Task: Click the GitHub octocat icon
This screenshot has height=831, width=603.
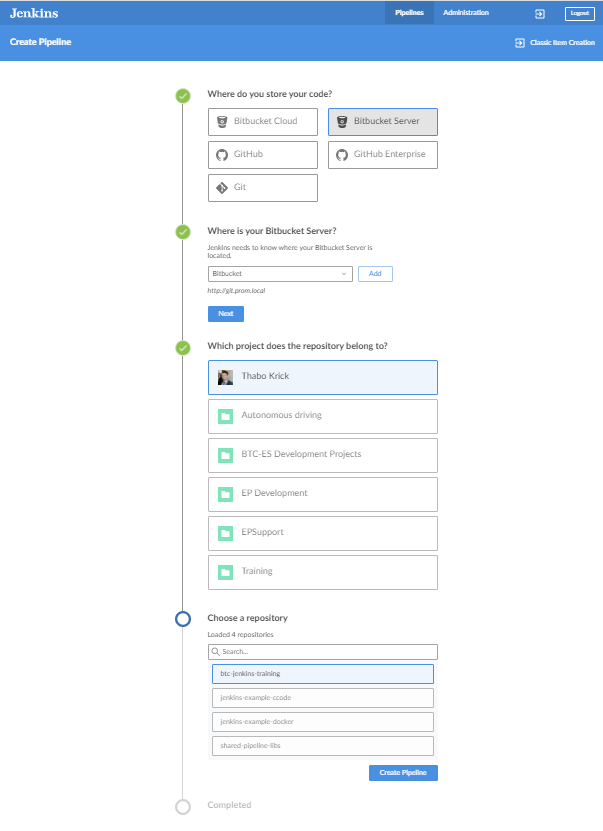Action: pos(223,155)
